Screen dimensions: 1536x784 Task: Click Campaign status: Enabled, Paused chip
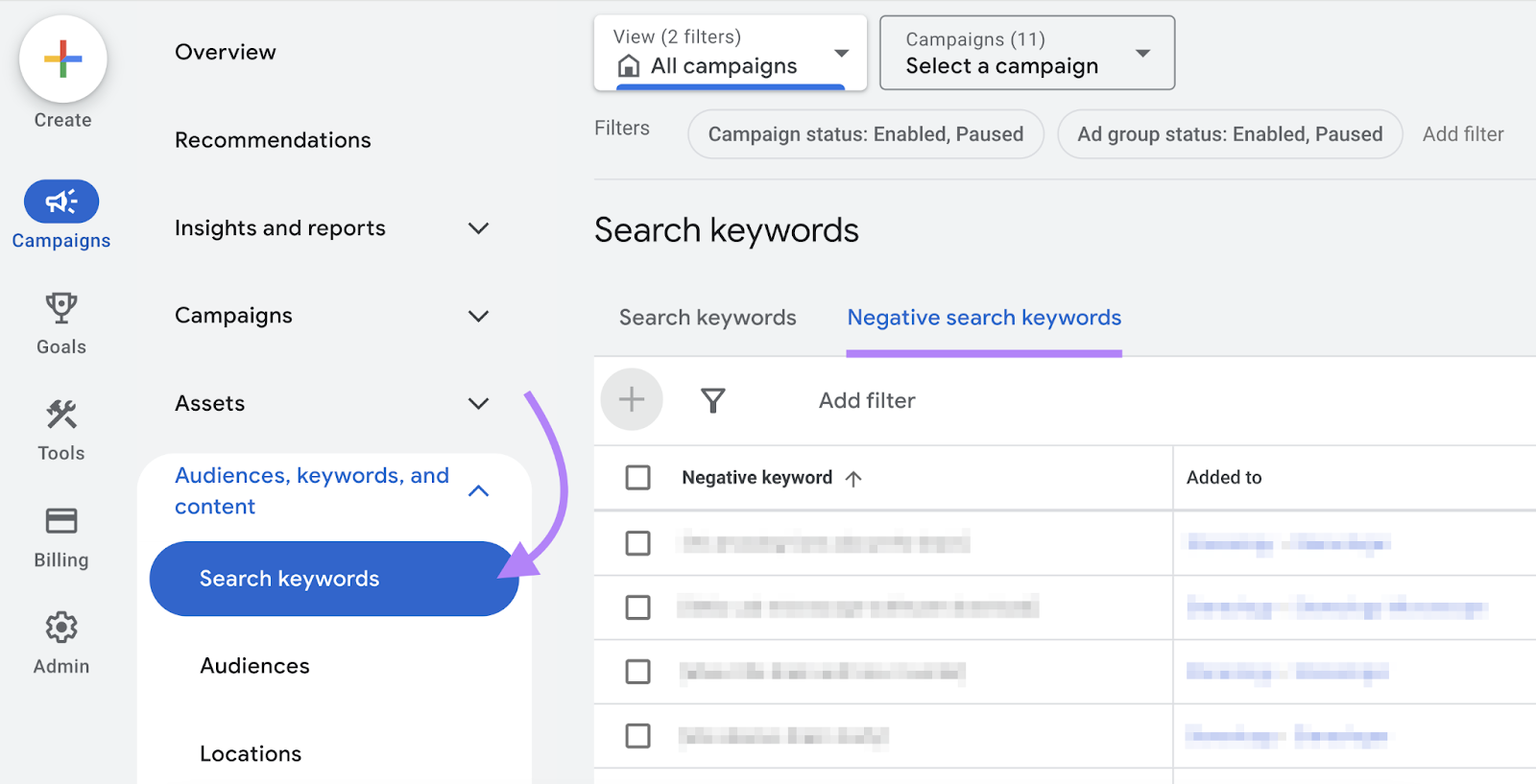866,134
